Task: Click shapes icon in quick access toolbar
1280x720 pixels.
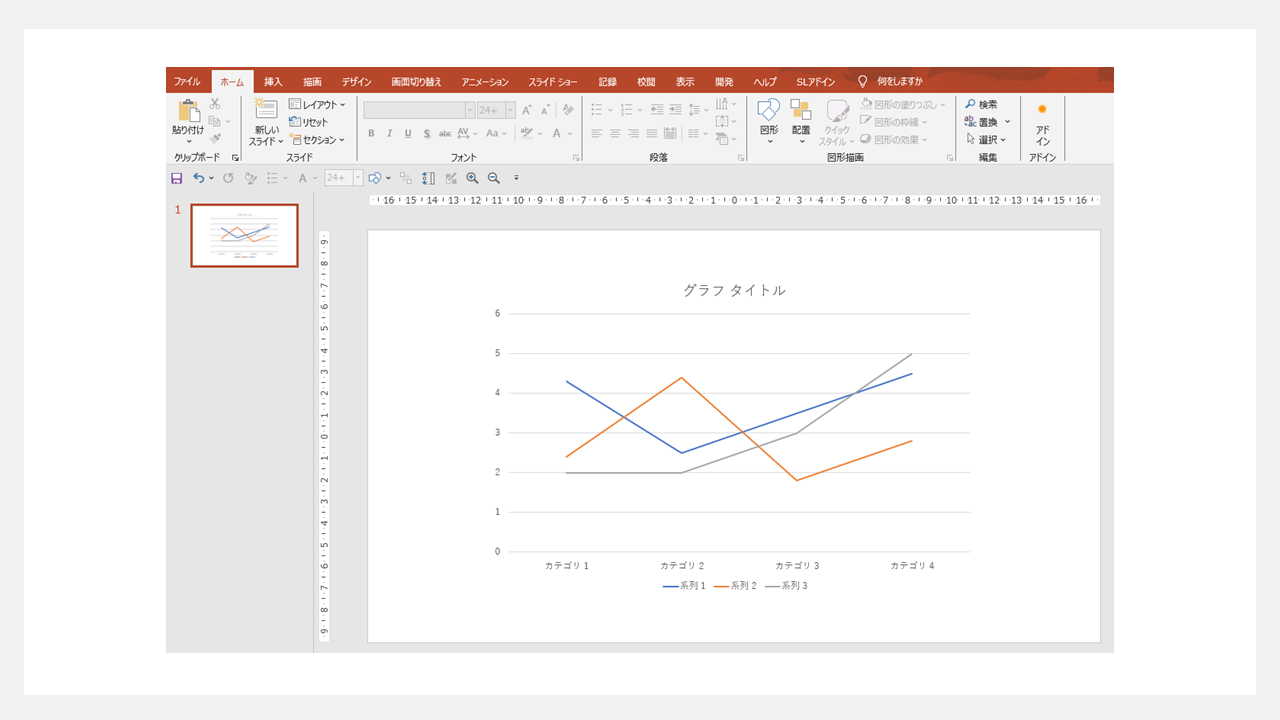Action: [x=376, y=178]
